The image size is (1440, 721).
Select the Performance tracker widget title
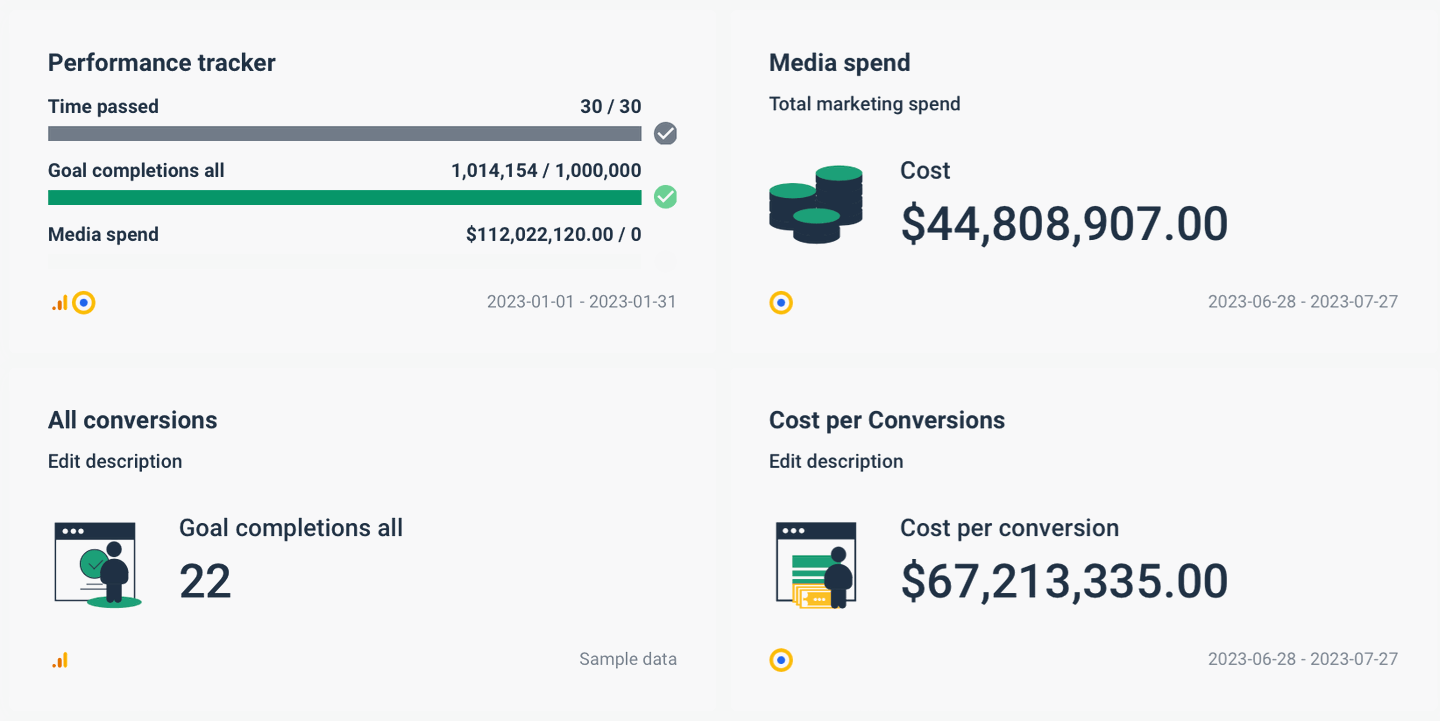coord(161,62)
